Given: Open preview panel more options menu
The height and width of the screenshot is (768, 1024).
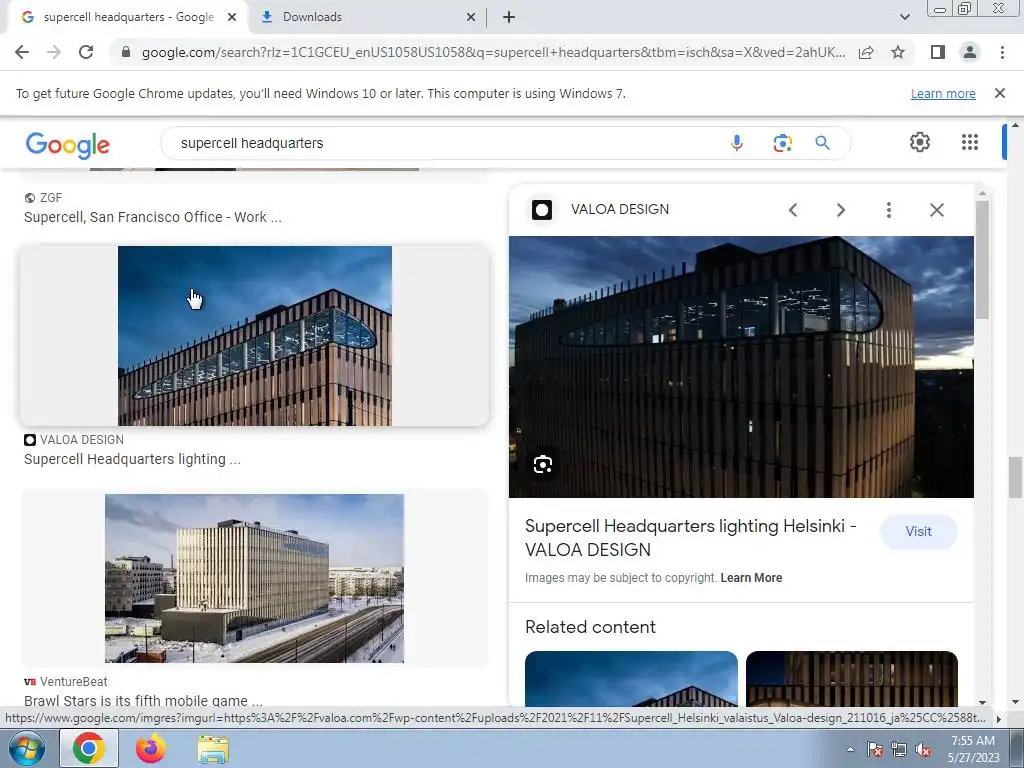Looking at the screenshot, I should pos(888,210).
